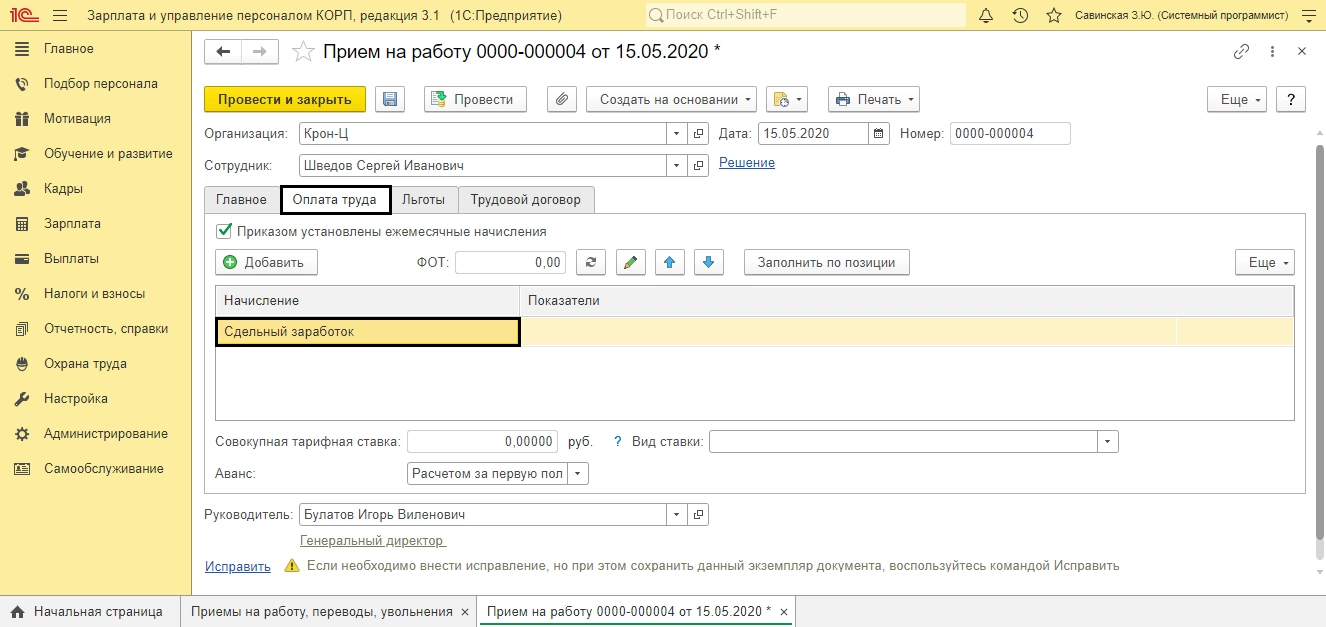The height and width of the screenshot is (627, 1326).
Task: Switch to the Оплата труда tab
Action: click(x=335, y=199)
